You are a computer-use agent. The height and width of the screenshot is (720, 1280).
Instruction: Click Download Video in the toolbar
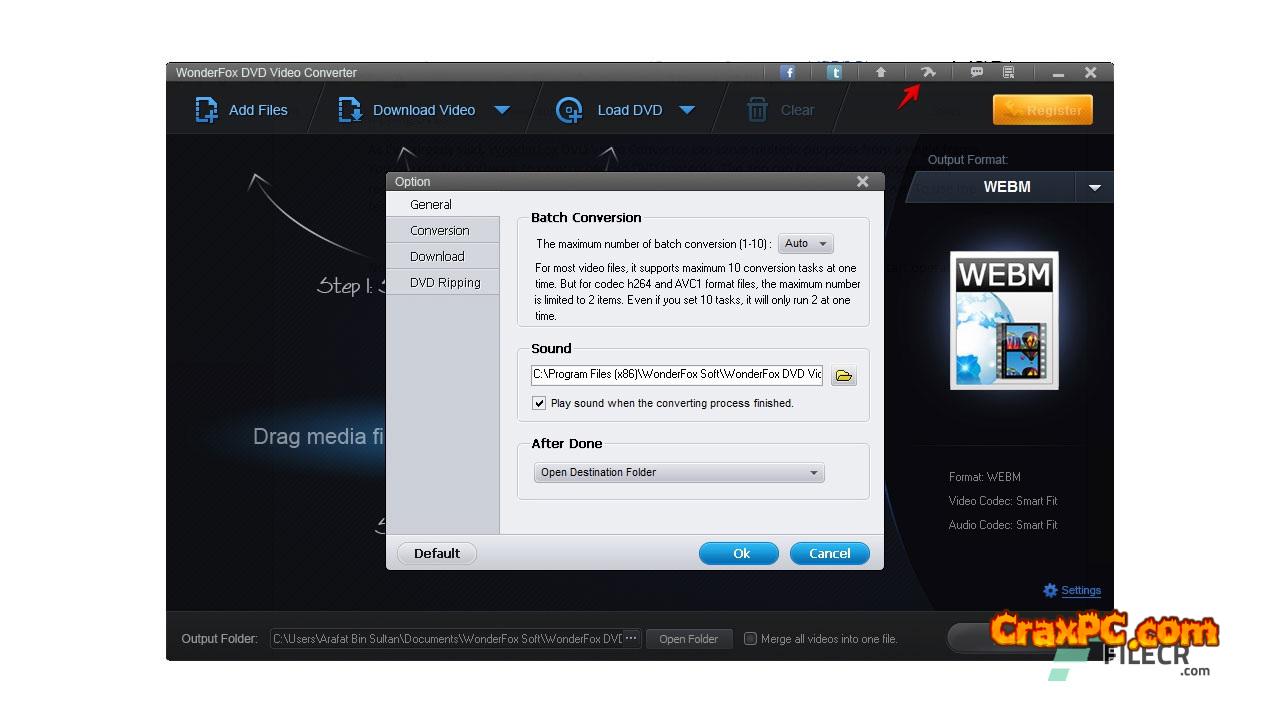(407, 110)
